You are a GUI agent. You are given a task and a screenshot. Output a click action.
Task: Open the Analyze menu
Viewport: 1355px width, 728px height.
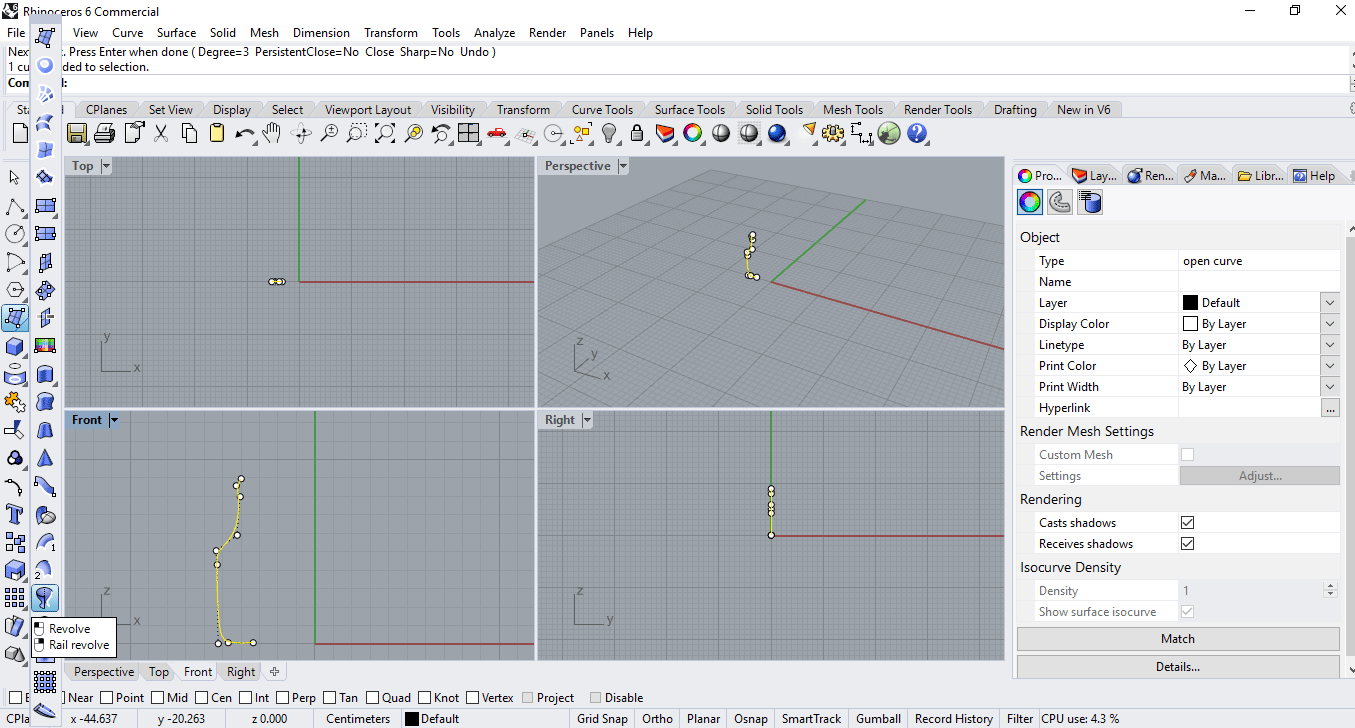pyautogui.click(x=494, y=33)
